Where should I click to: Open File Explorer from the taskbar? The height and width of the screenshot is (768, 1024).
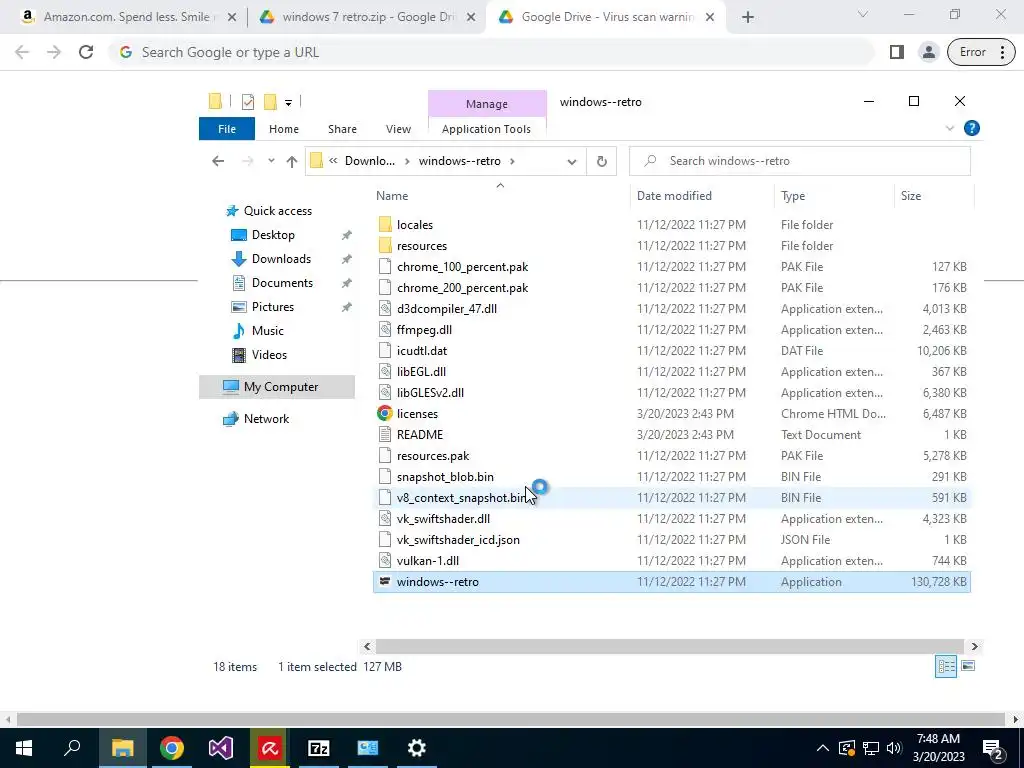(122, 748)
